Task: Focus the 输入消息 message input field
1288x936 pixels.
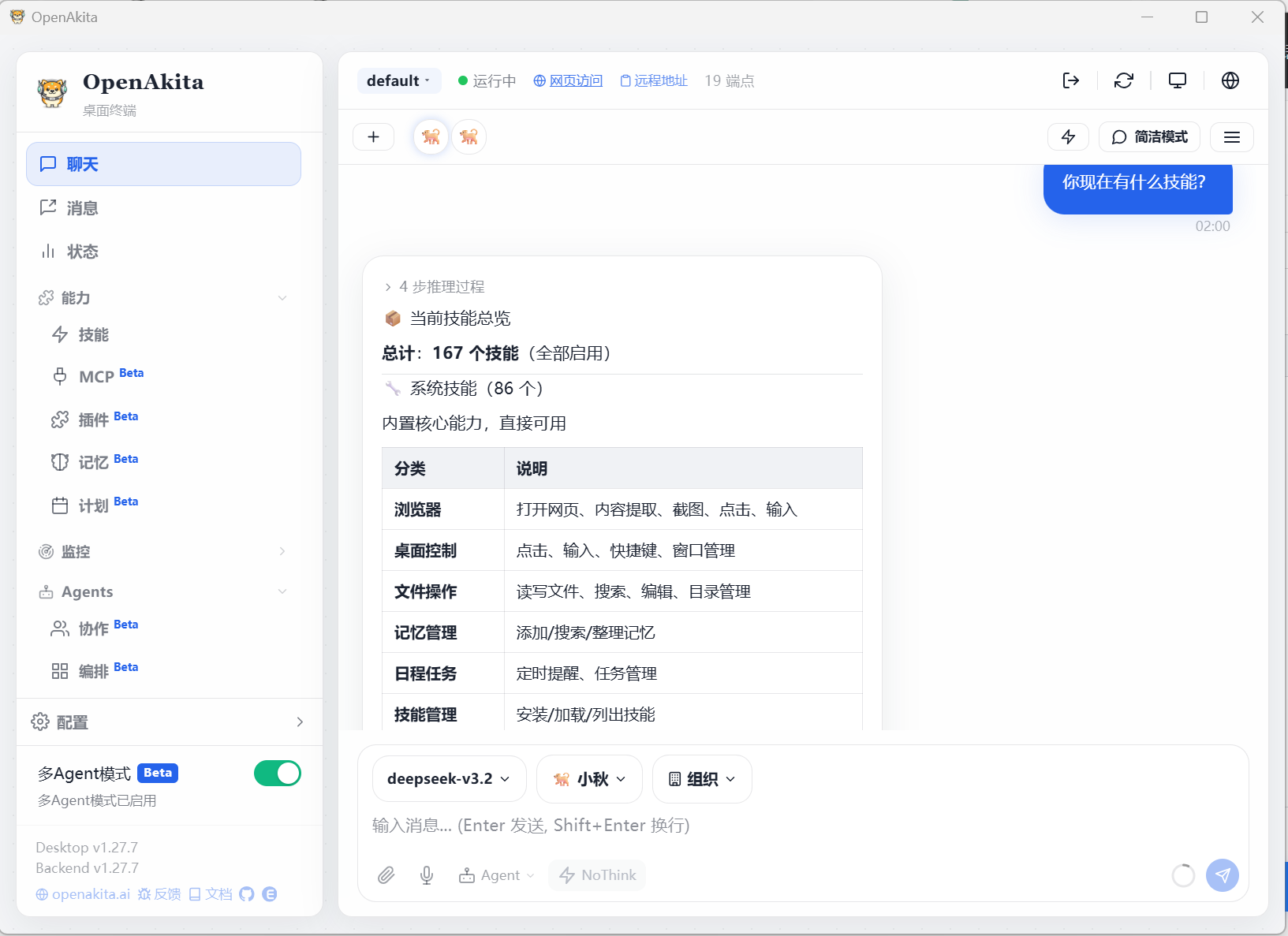Action: 803,825
